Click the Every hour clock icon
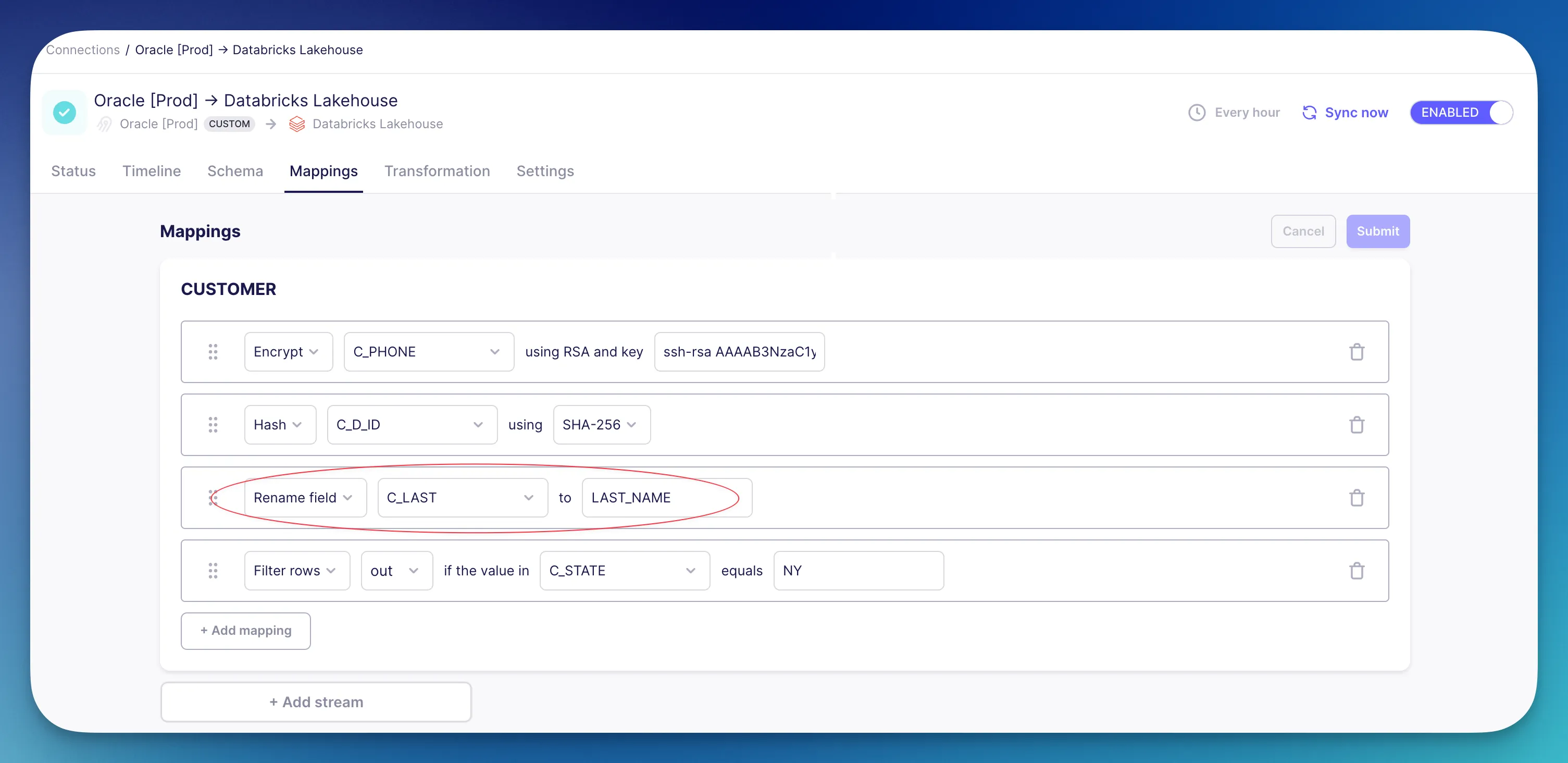This screenshot has height=763, width=1568. coord(1196,113)
